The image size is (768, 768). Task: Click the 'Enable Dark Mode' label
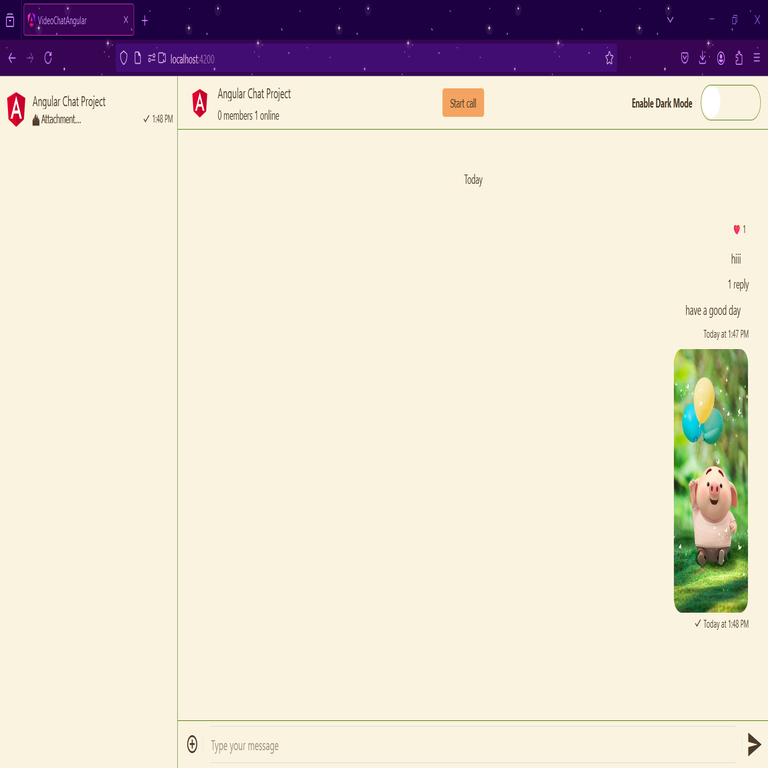click(662, 103)
